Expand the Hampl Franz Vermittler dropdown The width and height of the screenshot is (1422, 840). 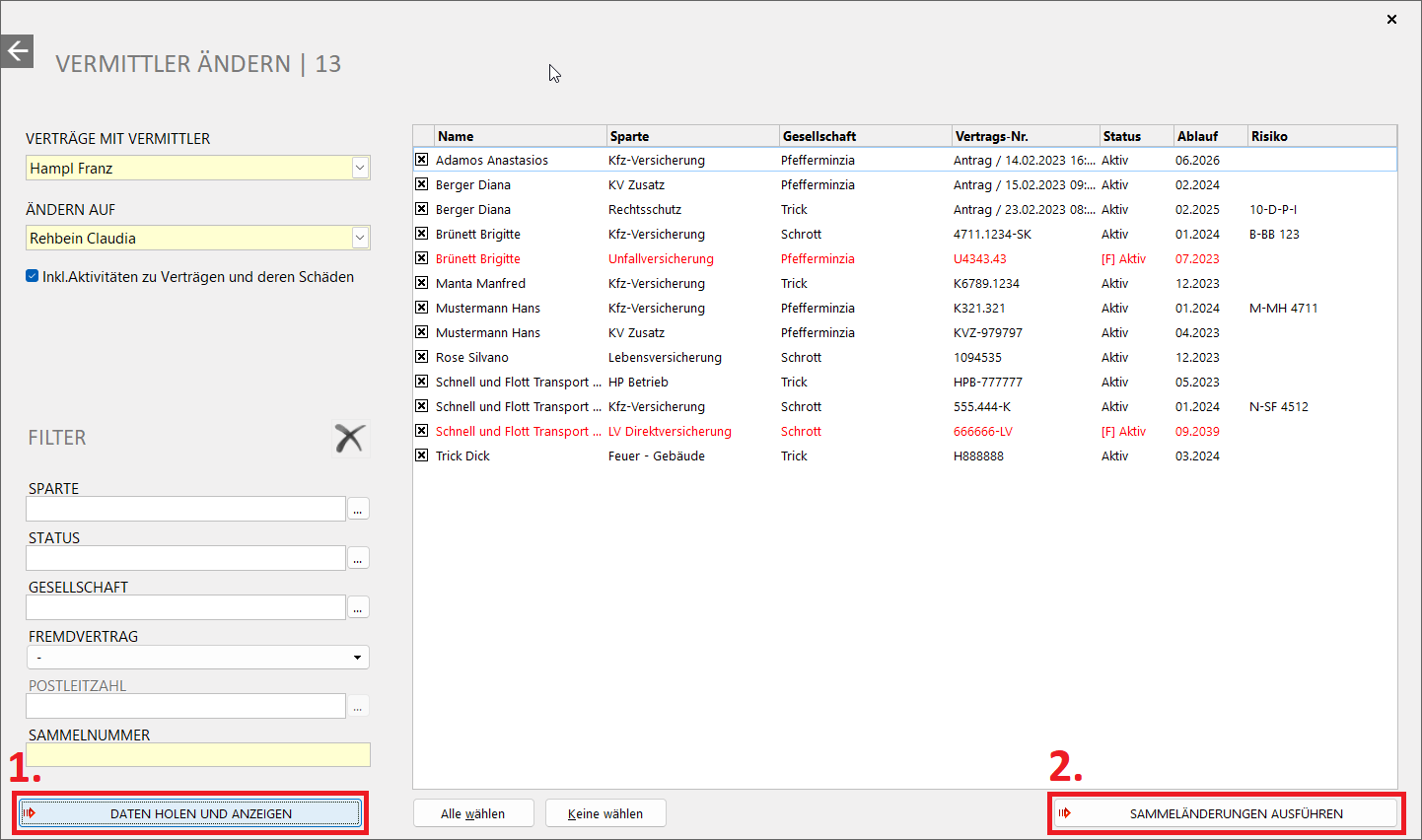[360, 169]
